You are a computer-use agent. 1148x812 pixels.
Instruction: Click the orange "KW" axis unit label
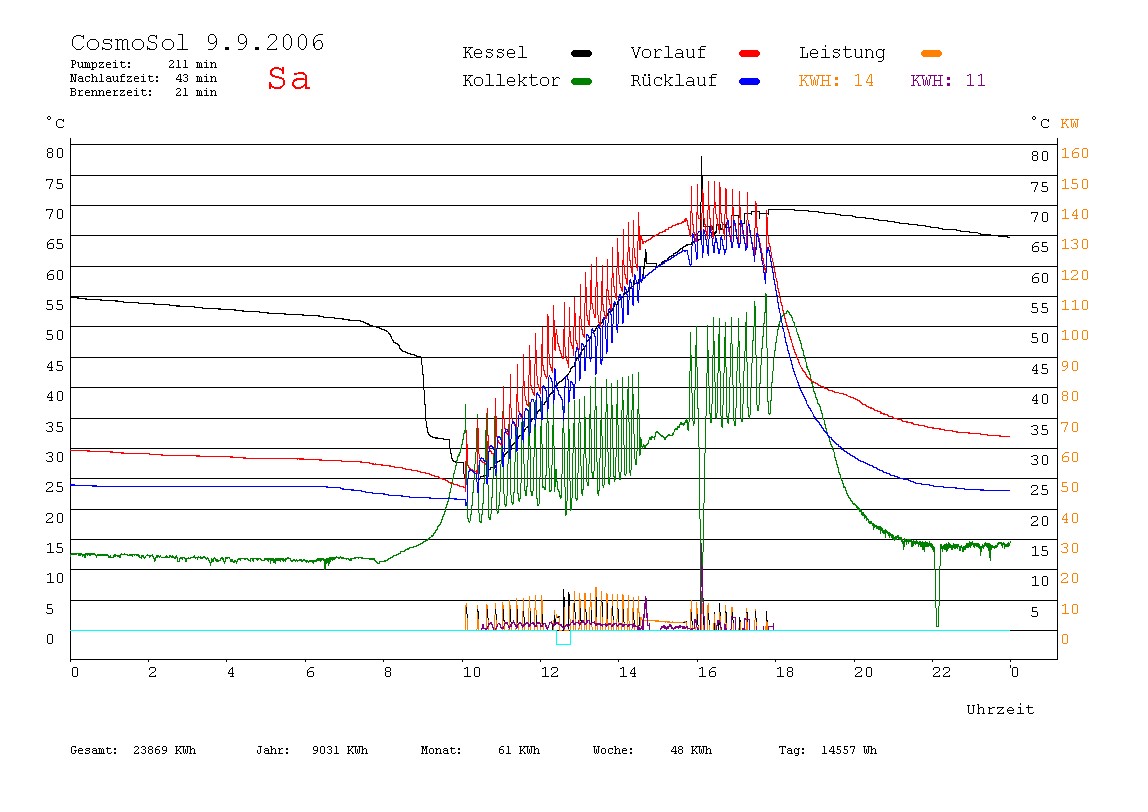[x=1070, y=124]
